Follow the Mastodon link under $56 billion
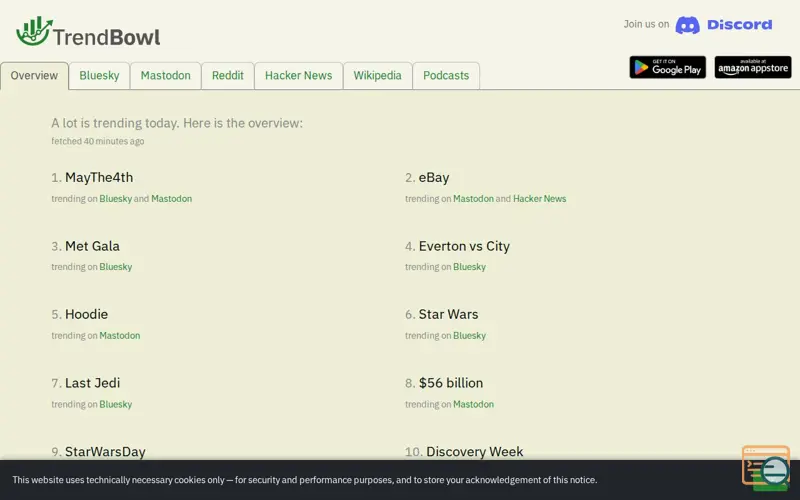The width and height of the screenshot is (800, 500). tap(473, 404)
